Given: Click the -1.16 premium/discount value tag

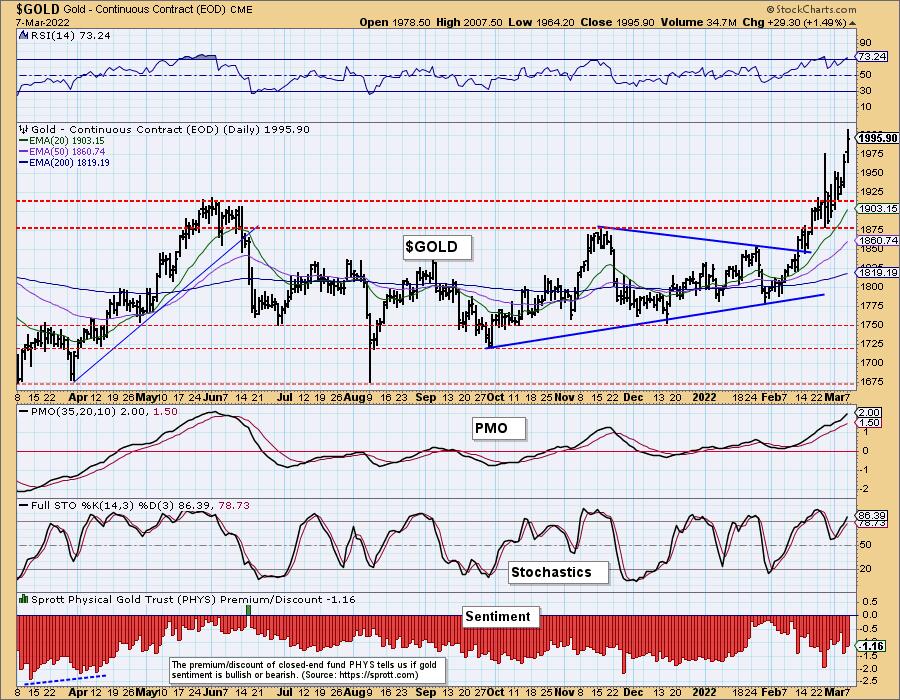Looking at the screenshot, I should tap(872, 646).
